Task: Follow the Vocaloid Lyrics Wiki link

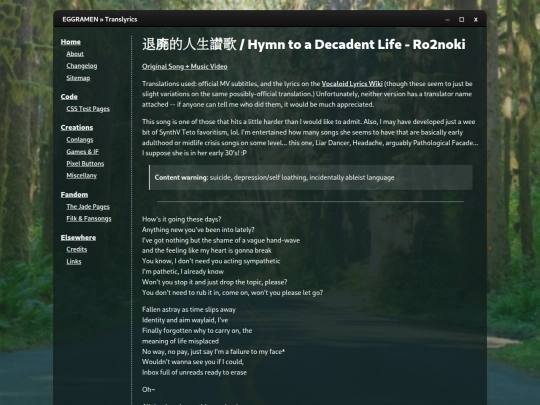Action: click(352, 84)
